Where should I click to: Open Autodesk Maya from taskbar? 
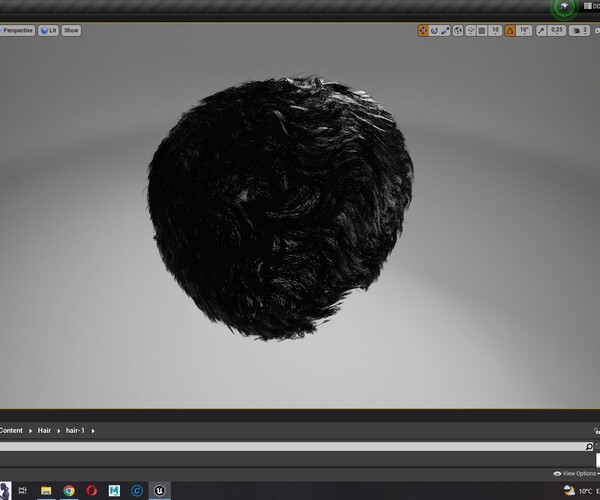tap(114, 490)
